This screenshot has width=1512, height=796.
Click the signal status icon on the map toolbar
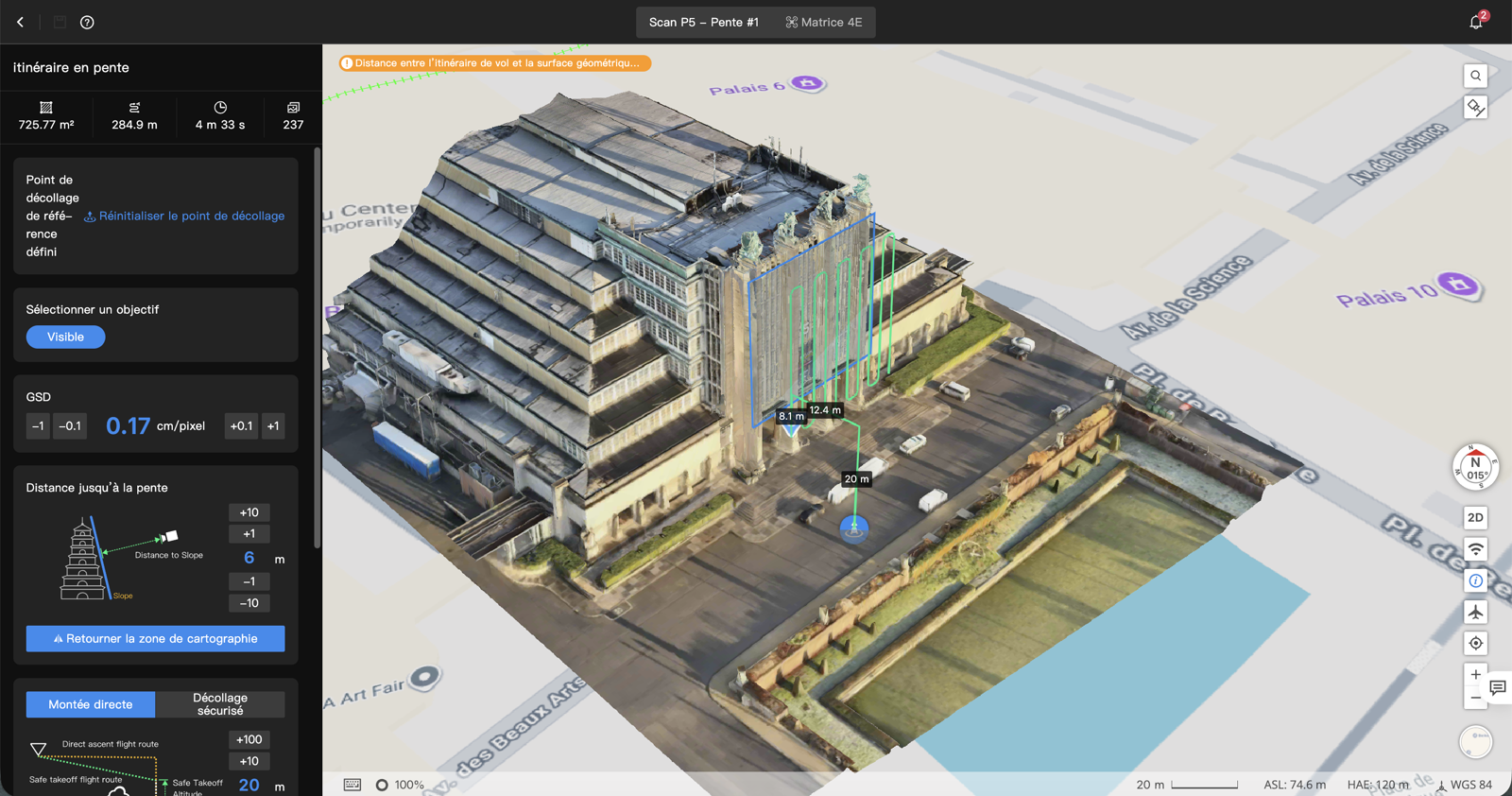(1475, 549)
